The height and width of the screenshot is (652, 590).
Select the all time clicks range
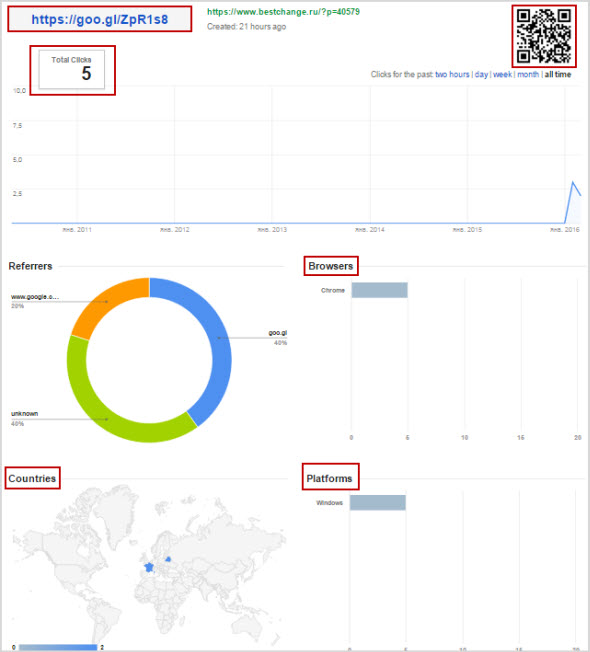[558, 74]
